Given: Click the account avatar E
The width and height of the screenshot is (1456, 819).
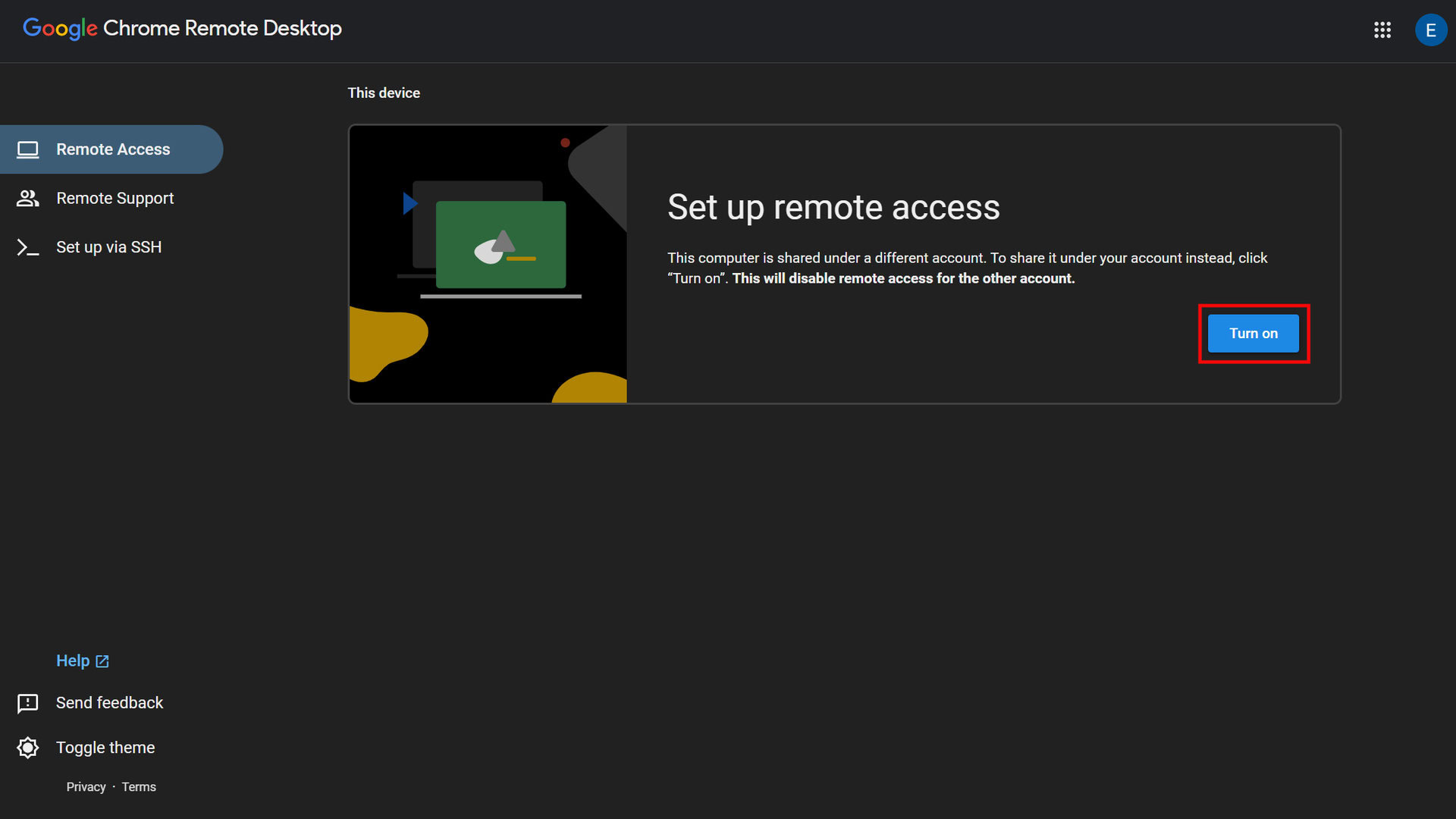Looking at the screenshot, I should click(x=1430, y=30).
